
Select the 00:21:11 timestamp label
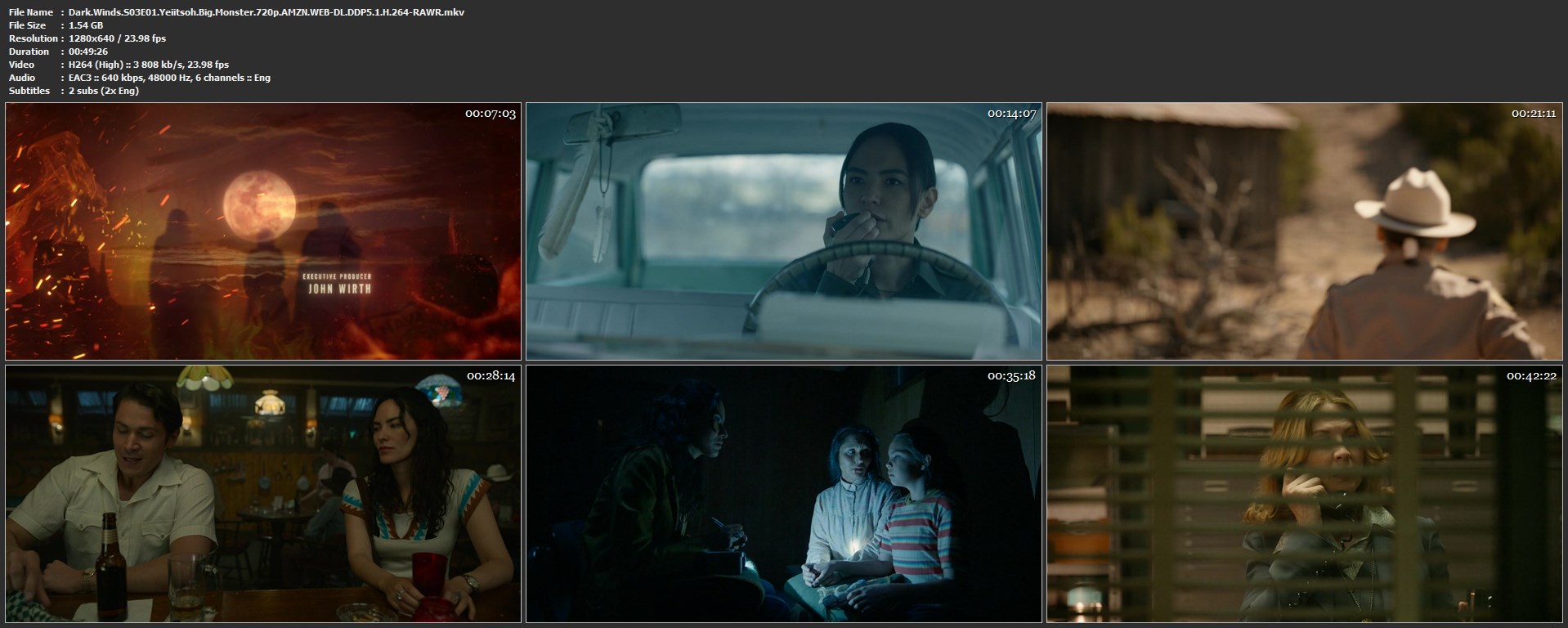(1533, 114)
